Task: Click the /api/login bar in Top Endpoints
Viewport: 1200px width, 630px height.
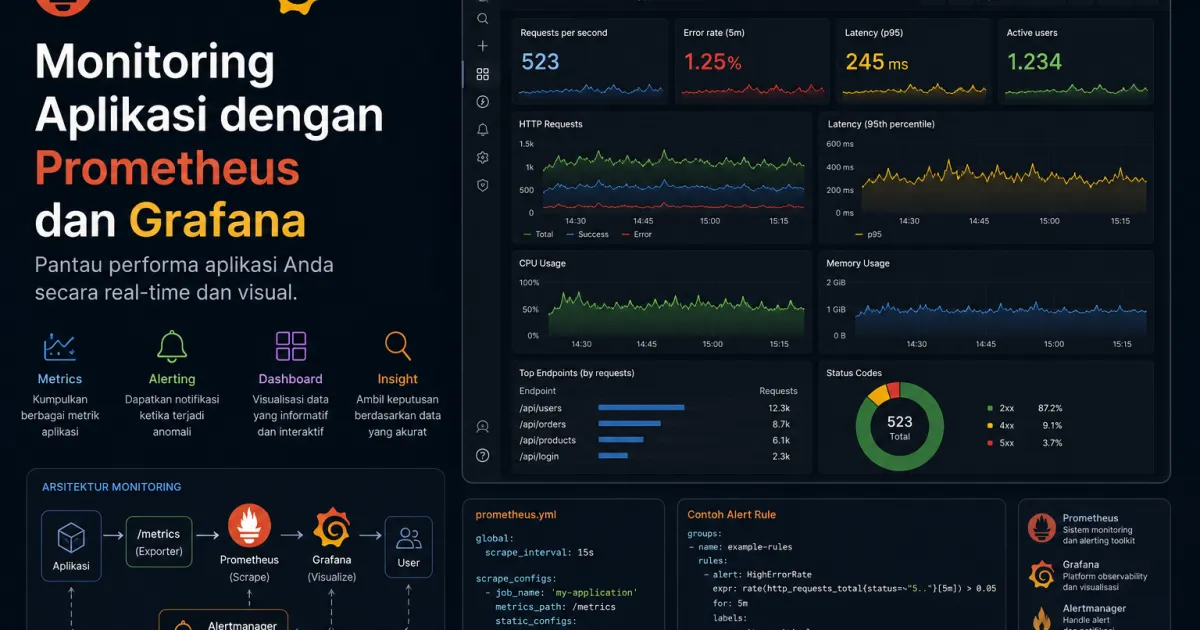Action: pyautogui.click(x=613, y=456)
